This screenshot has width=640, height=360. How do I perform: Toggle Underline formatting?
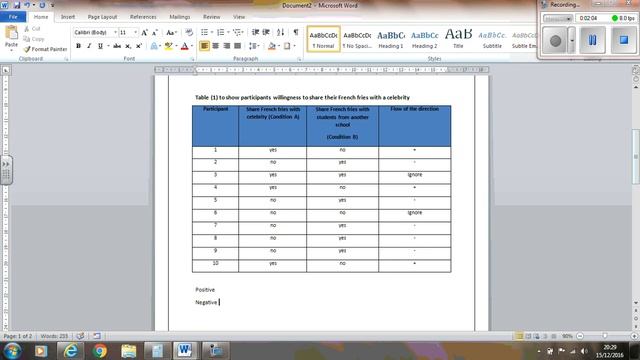tap(100, 46)
